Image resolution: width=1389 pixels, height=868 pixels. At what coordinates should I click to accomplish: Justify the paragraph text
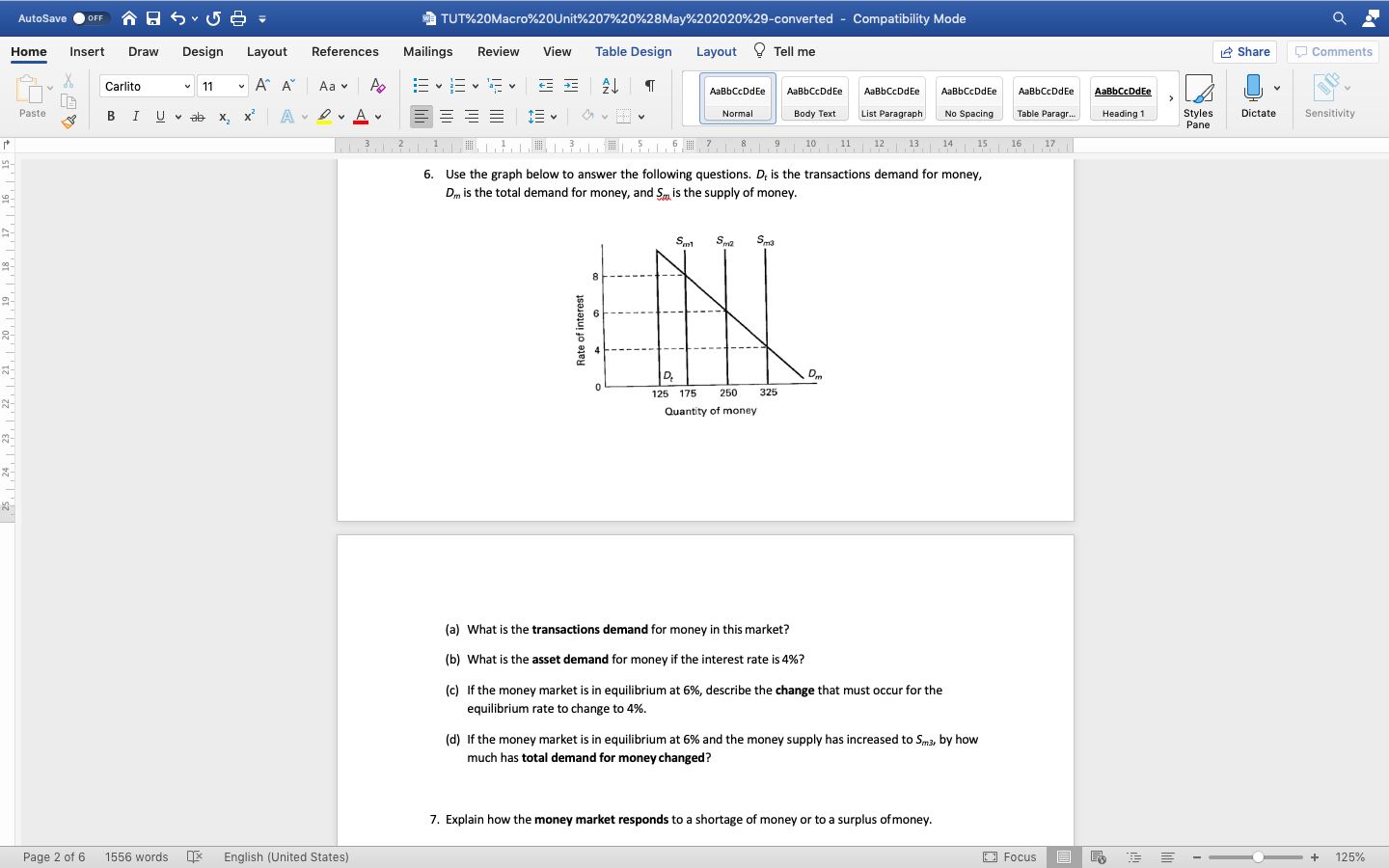tap(497, 117)
